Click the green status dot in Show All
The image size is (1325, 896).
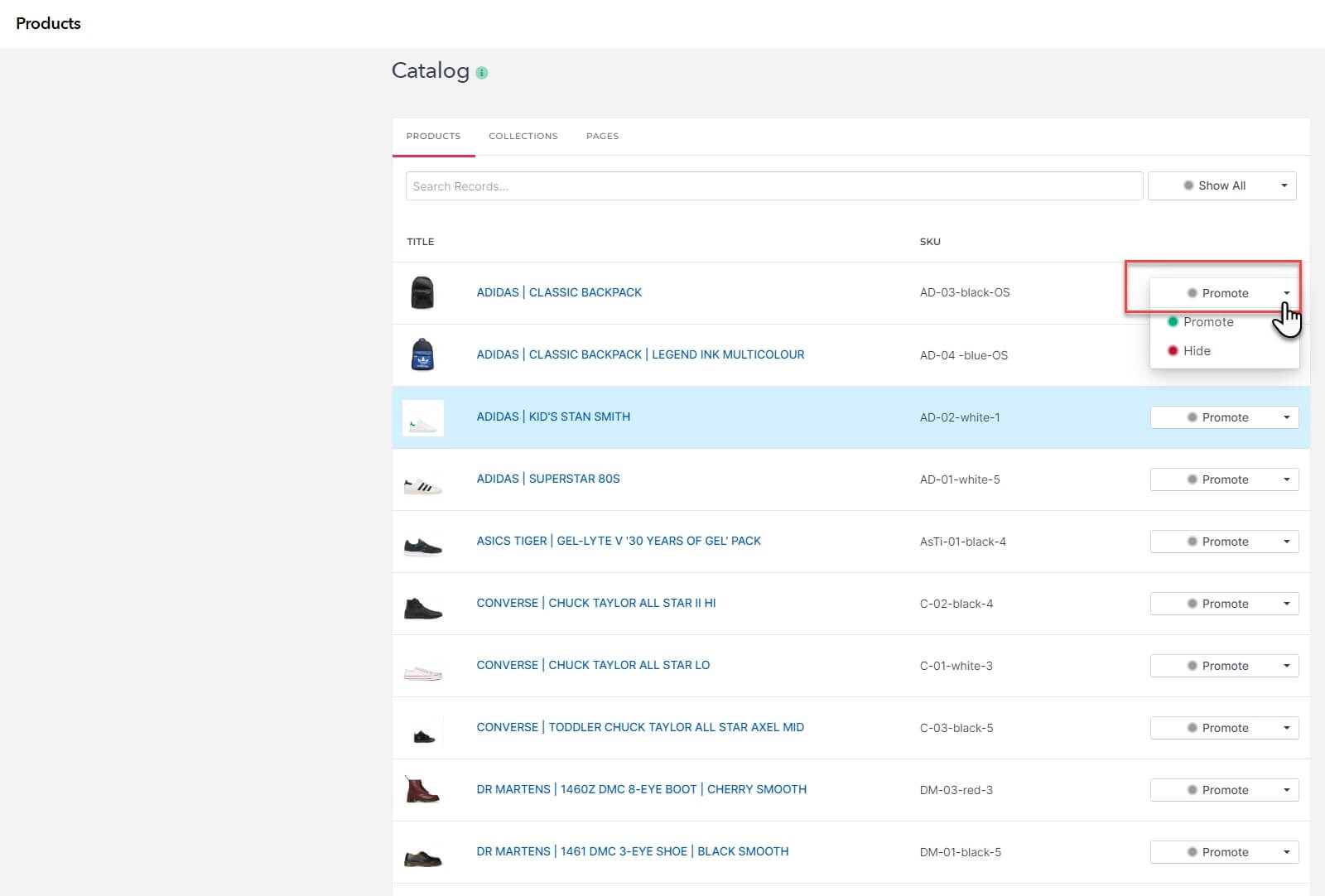point(1189,185)
